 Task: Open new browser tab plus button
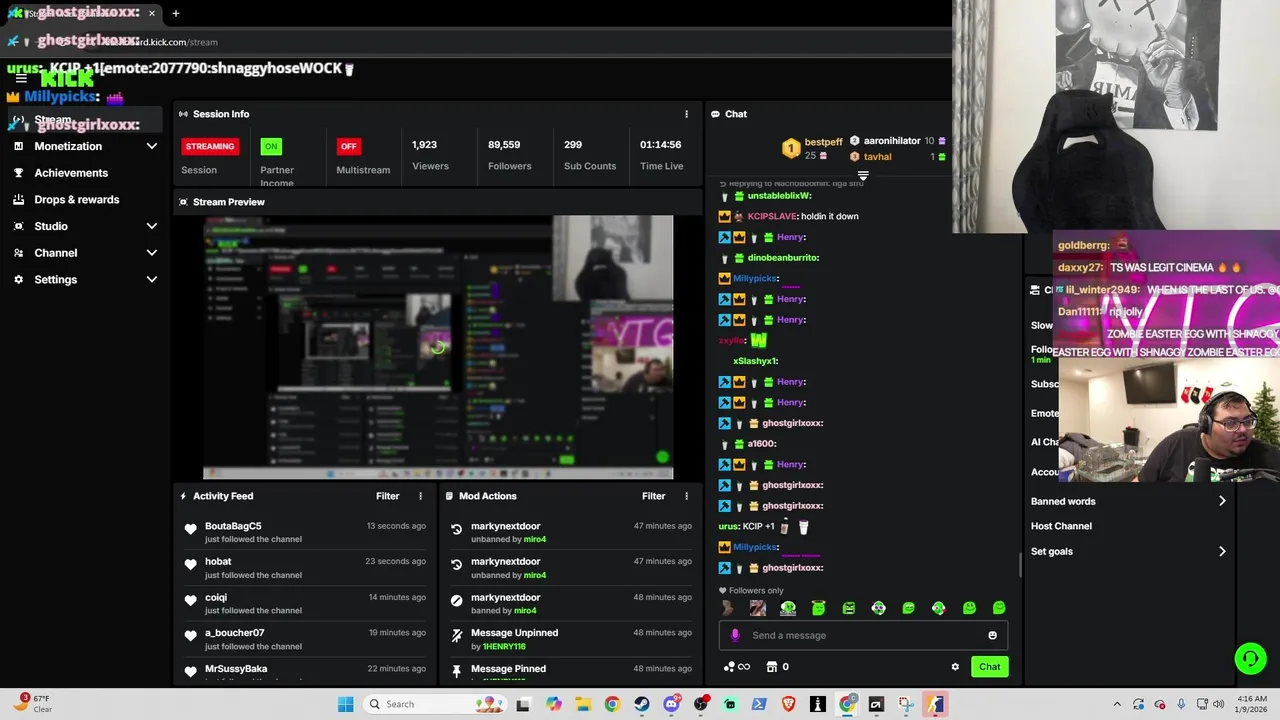click(175, 13)
